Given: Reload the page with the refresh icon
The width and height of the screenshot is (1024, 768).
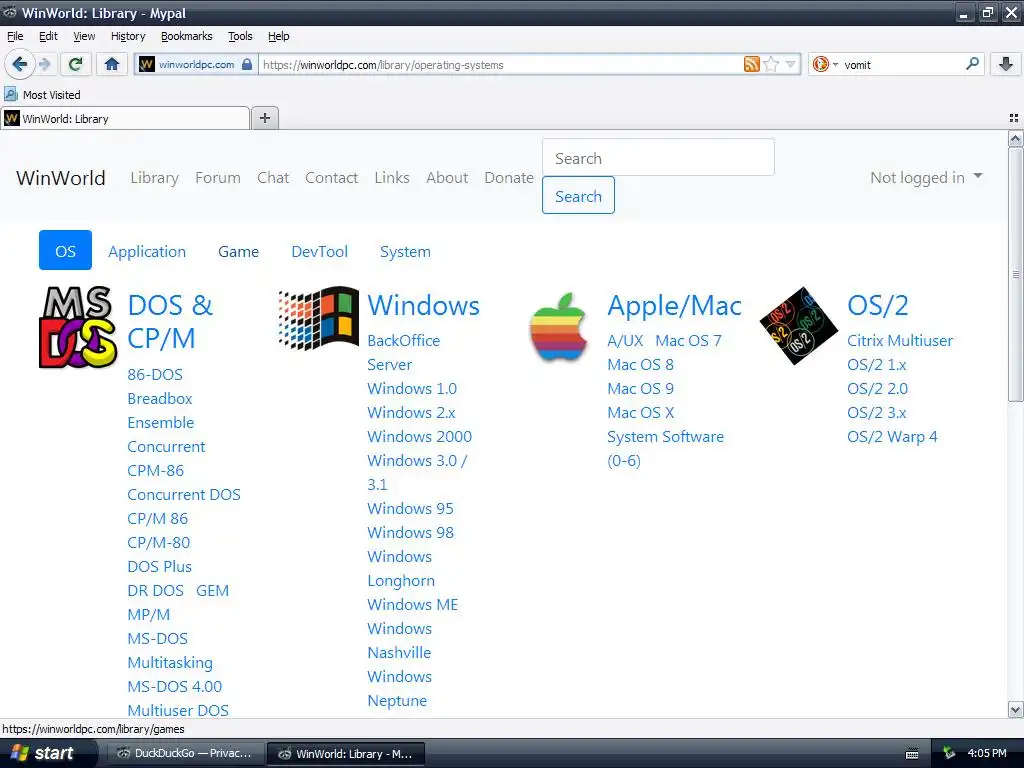Looking at the screenshot, I should coord(76,64).
